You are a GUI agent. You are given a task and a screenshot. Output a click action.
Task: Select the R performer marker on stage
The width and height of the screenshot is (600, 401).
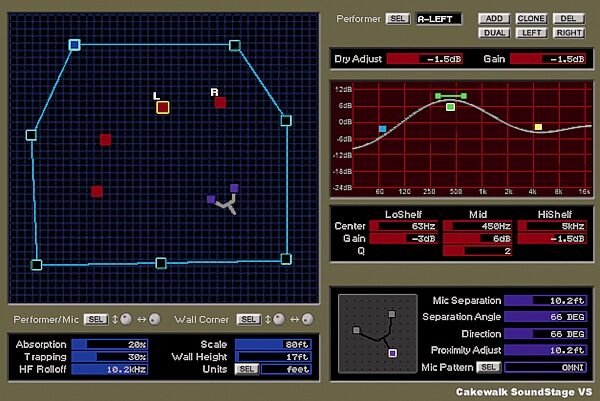pyautogui.click(x=220, y=103)
